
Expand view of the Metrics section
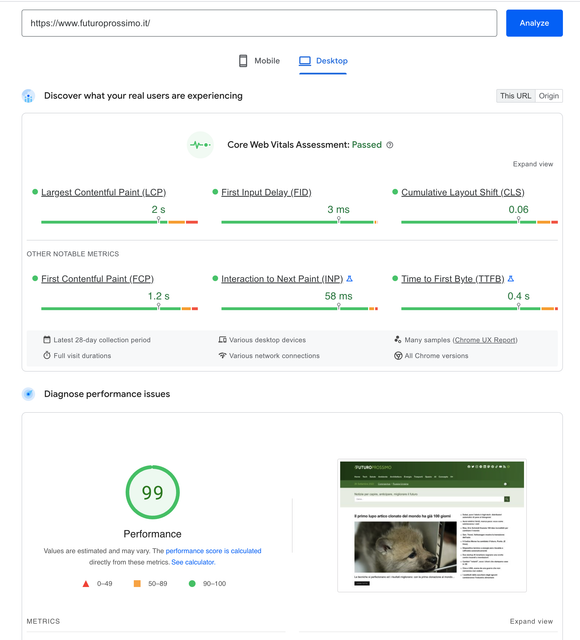(x=531, y=621)
